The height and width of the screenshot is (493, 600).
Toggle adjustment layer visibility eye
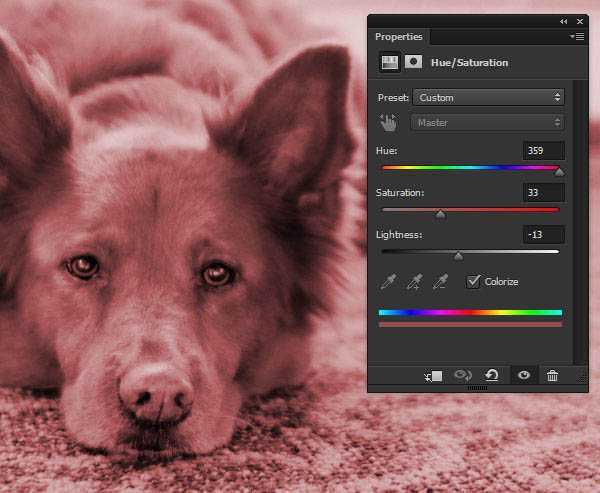point(522,376)
